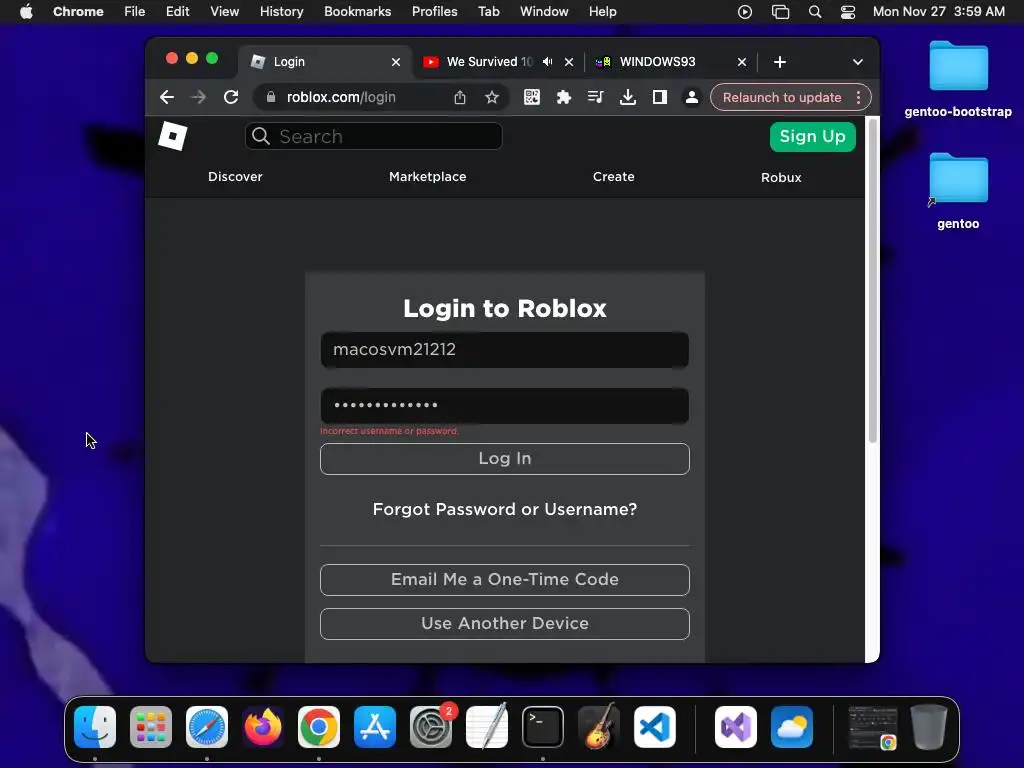Select the gentoo desktop folder alias
This screenshot has width=1024, height=768.
(958, 191)
